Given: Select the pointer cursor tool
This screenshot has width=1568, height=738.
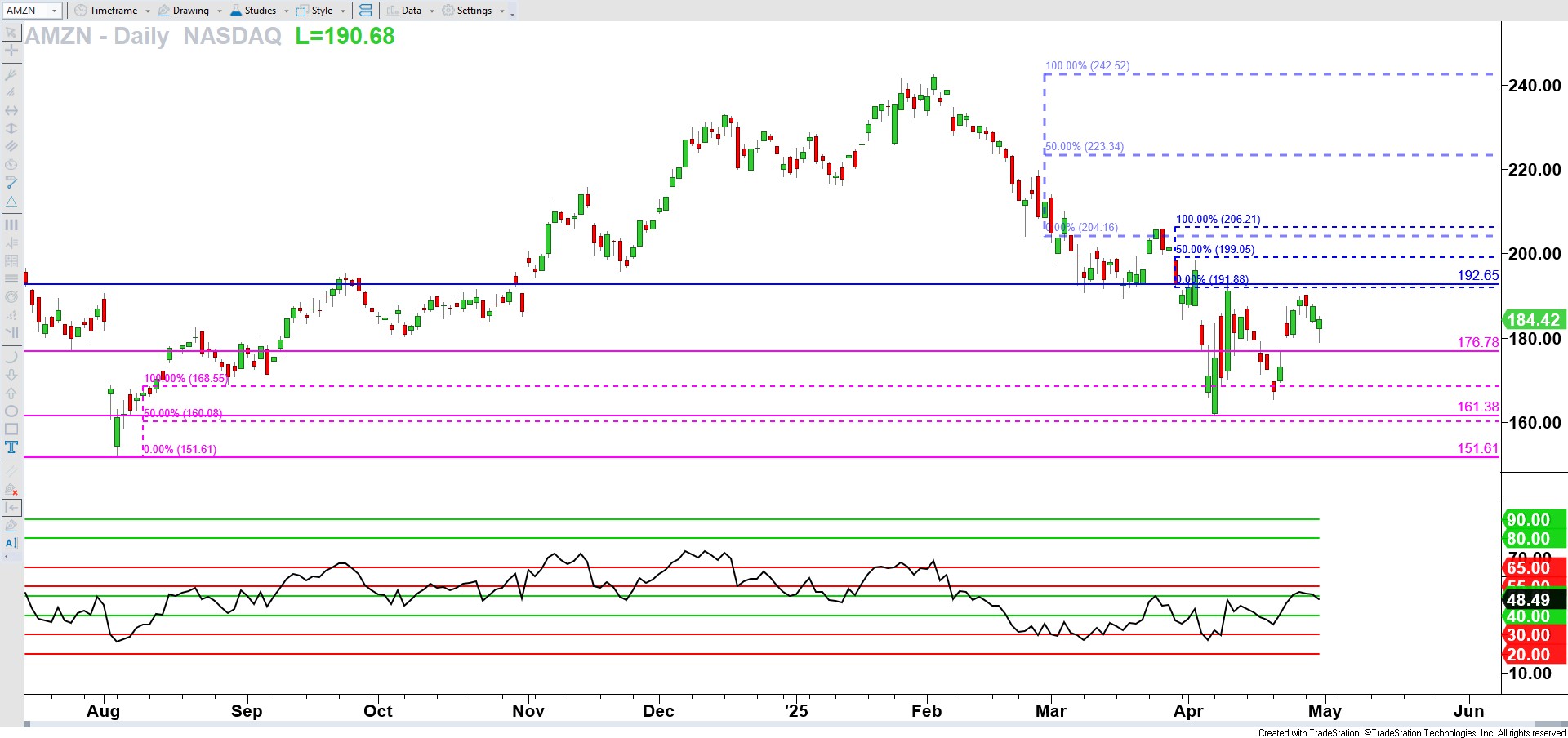Looking at the screenshot, I should [x=11, y=33].
